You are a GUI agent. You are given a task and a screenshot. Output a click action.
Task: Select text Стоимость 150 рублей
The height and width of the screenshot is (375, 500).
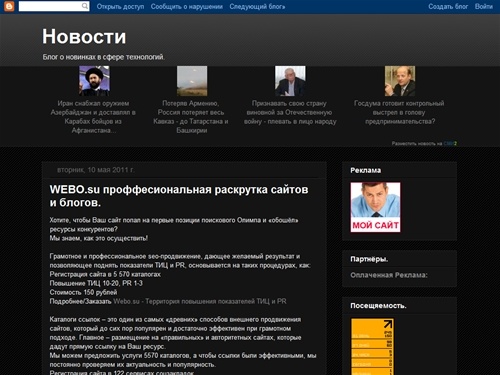(x=83, y=292)
